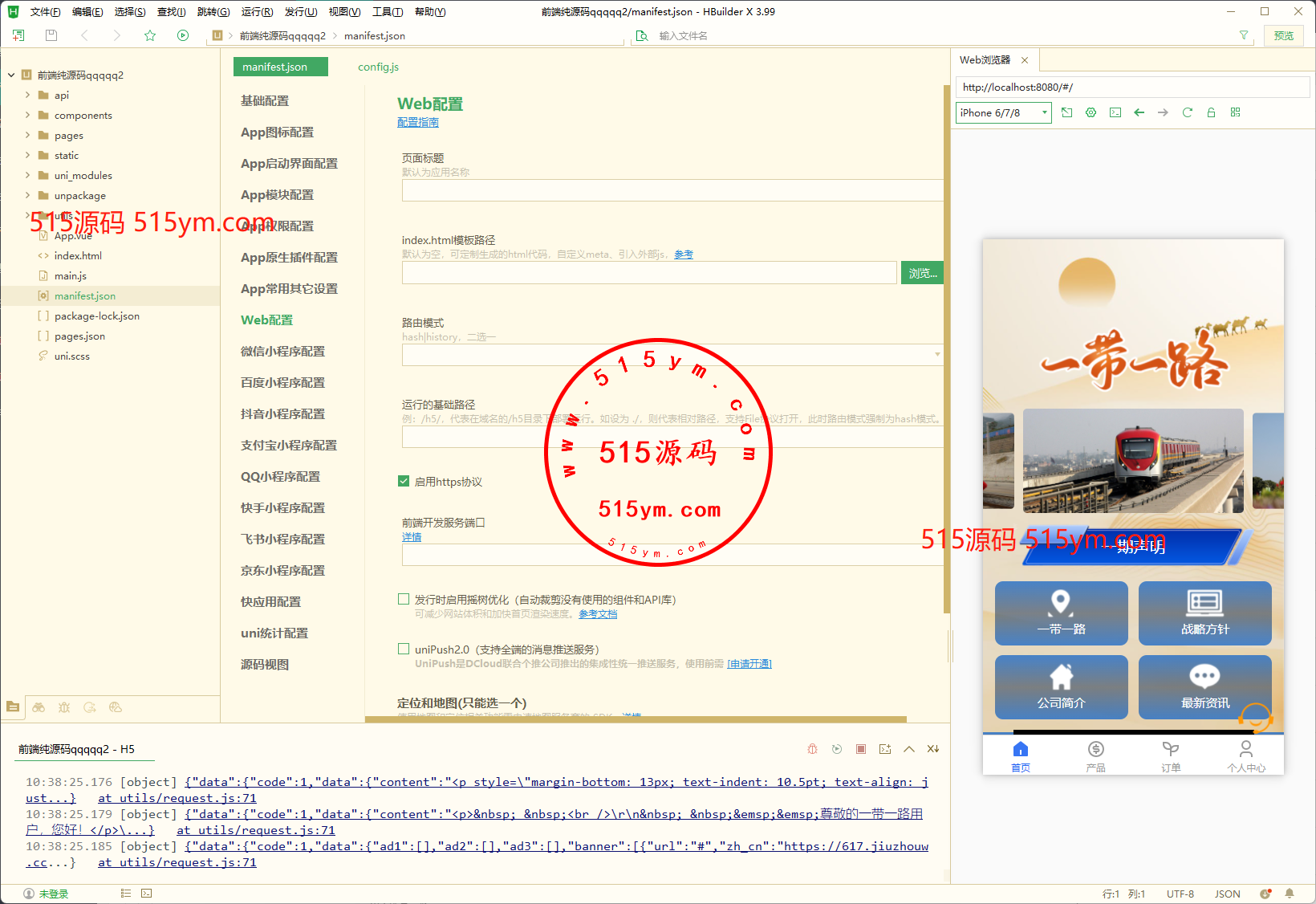Select pages.json in the file tree
Screen dimensions: 1316x904
79,336
